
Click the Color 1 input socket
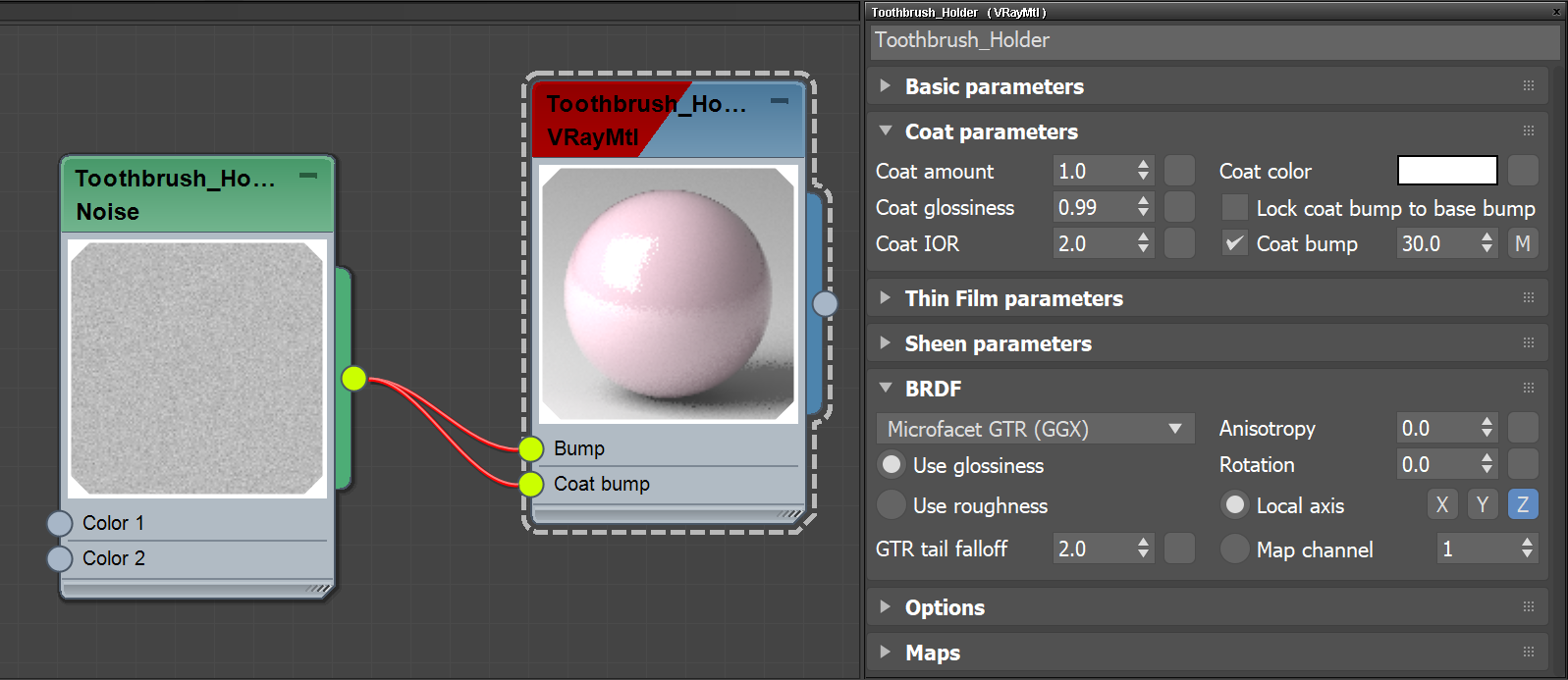point(60,523)
